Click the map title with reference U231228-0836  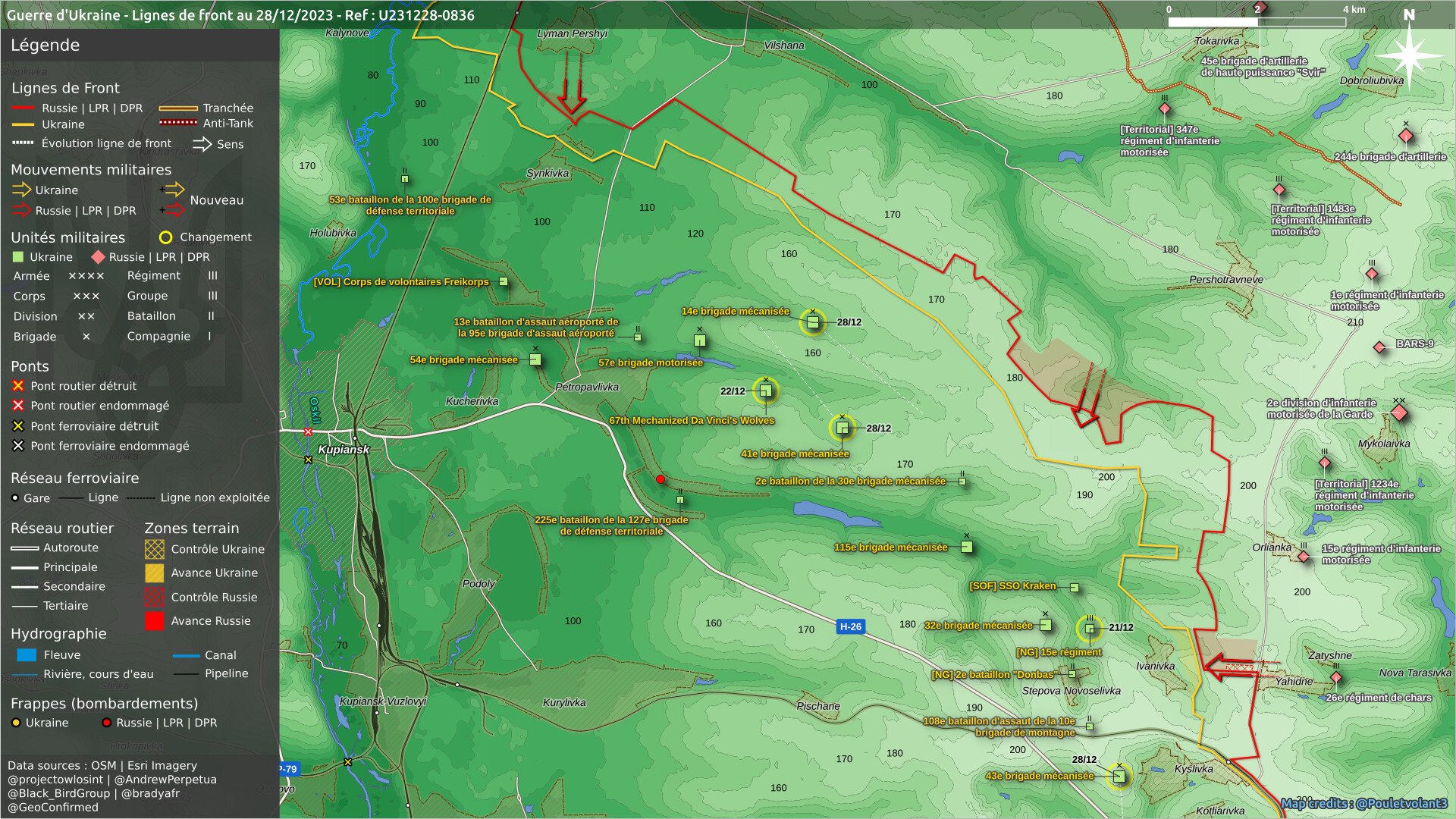click(x=240, y=15)
